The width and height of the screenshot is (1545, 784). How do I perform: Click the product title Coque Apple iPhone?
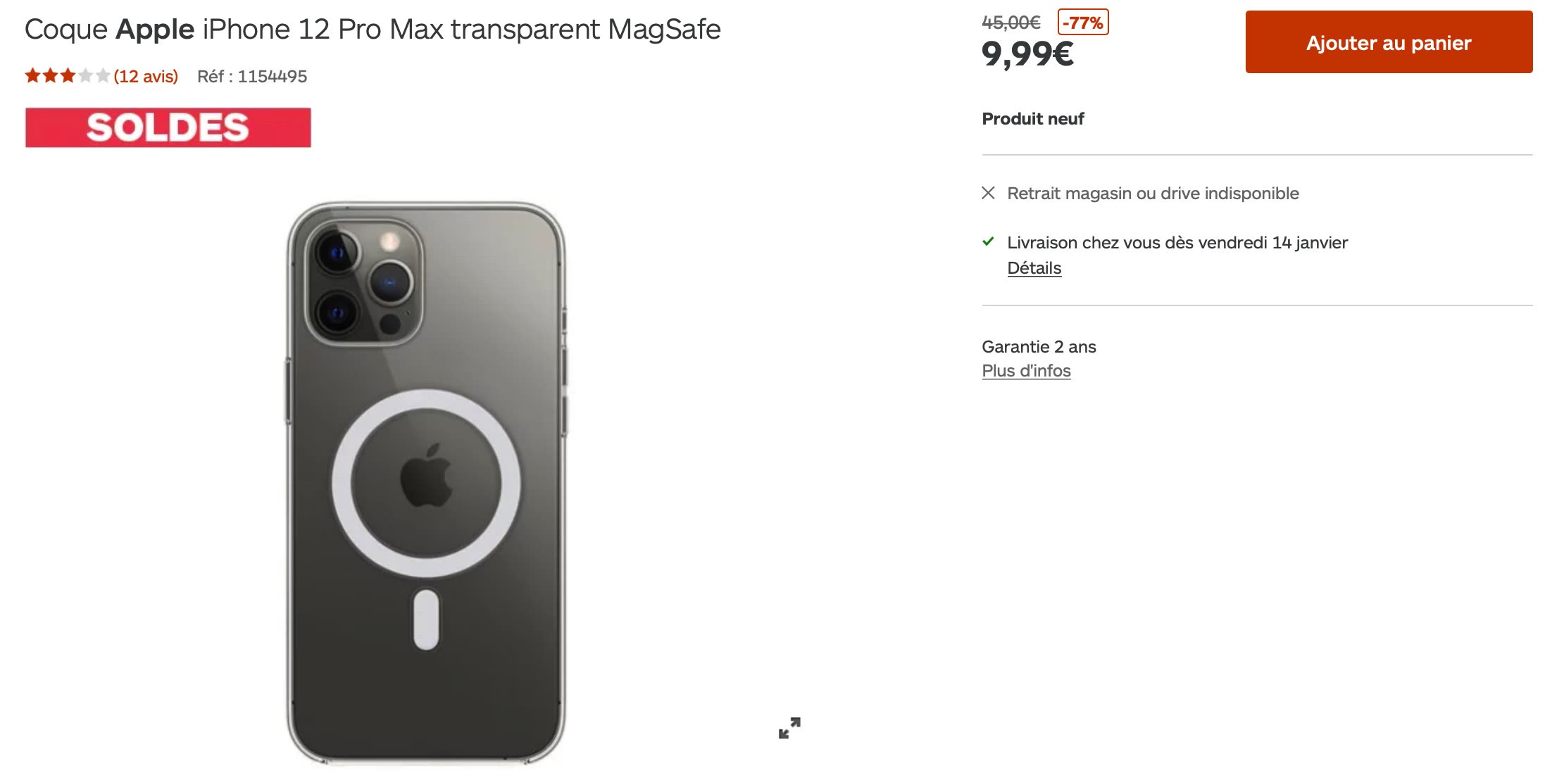pyautogui.click(x=372, y=30)
